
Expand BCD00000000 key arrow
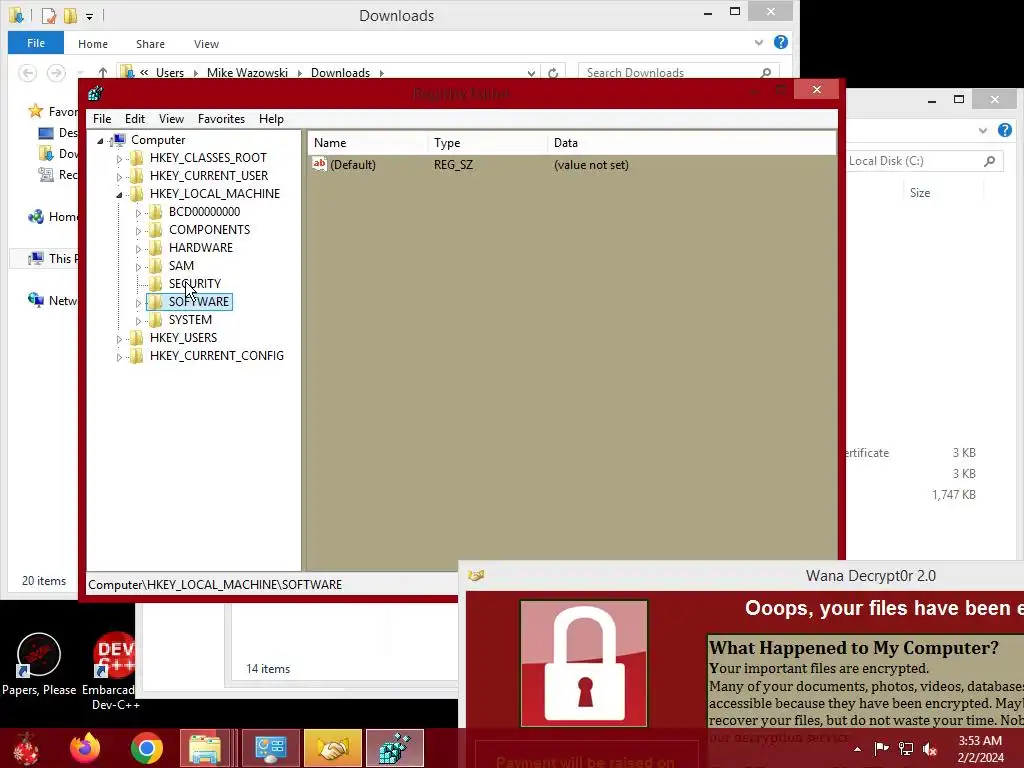point(138,213)
